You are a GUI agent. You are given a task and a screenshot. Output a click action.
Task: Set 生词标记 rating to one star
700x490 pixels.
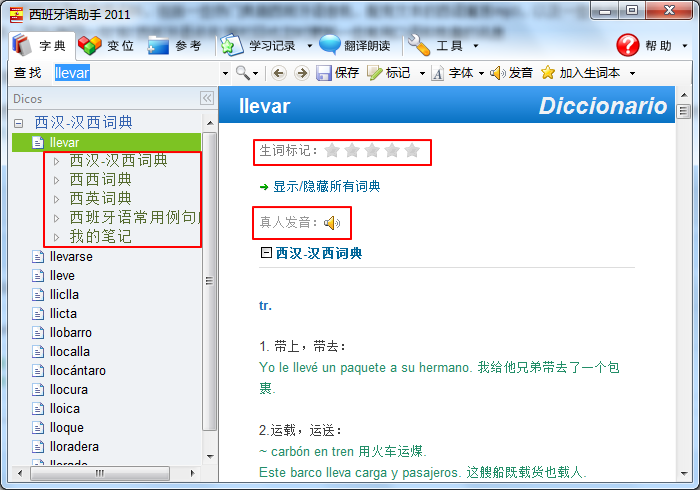pyautogui.click(x=332, y=150)
